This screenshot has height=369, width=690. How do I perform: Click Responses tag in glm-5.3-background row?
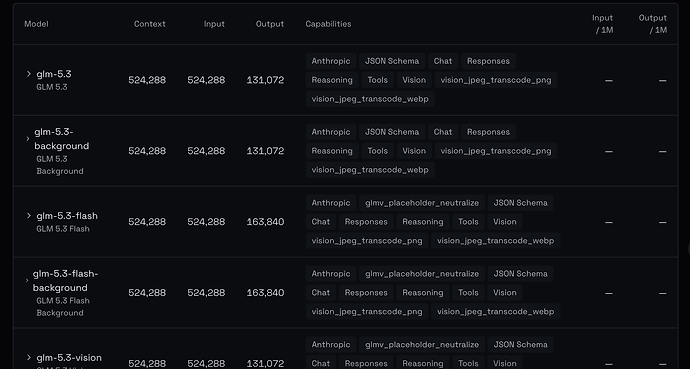point(488,132)
